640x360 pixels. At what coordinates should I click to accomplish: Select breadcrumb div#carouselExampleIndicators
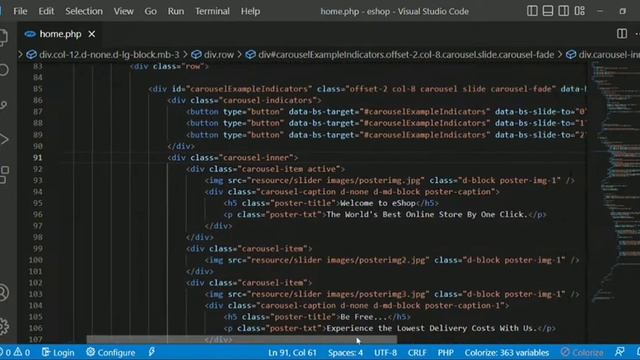click(x=406, y=55)
